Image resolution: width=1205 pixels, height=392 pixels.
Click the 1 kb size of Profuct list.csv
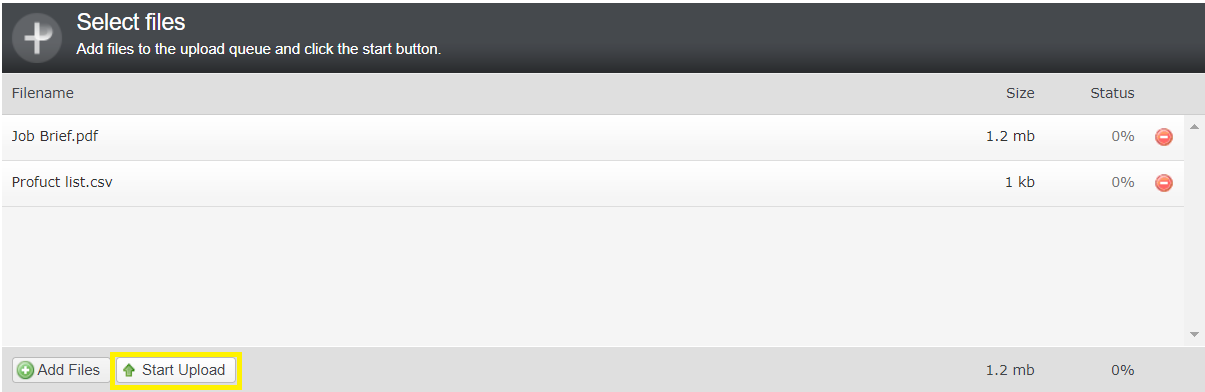point(1019,182)
